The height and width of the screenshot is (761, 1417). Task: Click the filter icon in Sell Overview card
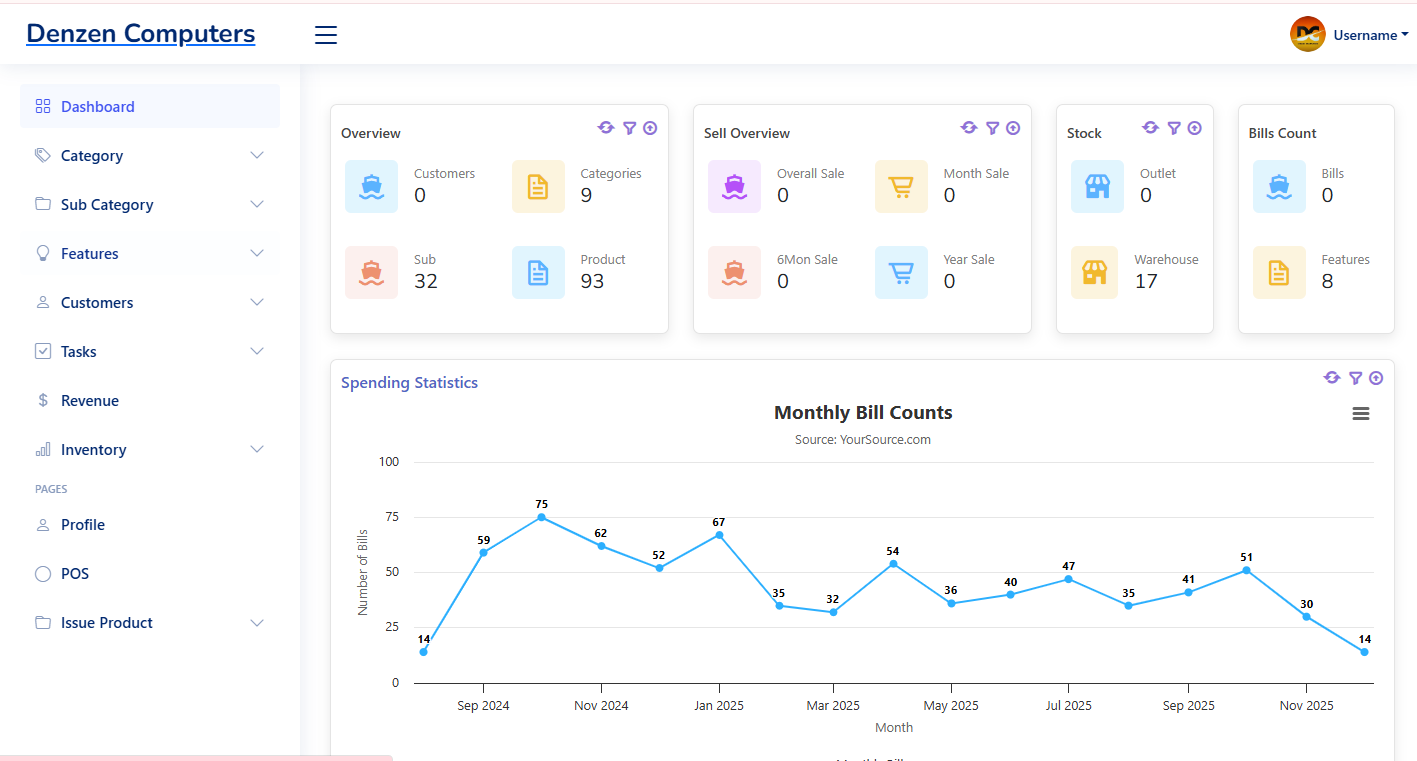point(992,128)
